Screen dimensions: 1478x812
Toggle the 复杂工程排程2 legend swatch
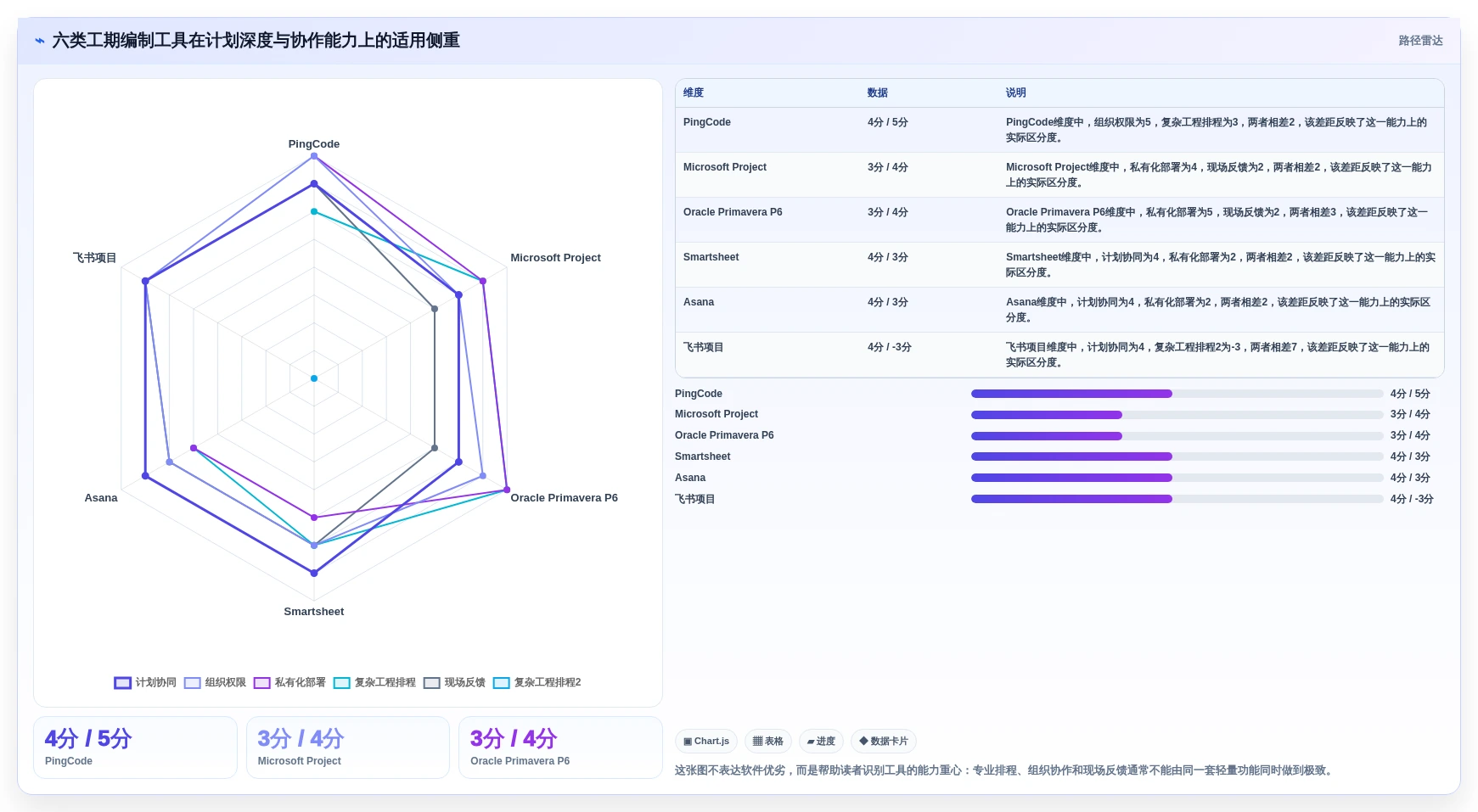pyautogui.click(x=502, y=683)
